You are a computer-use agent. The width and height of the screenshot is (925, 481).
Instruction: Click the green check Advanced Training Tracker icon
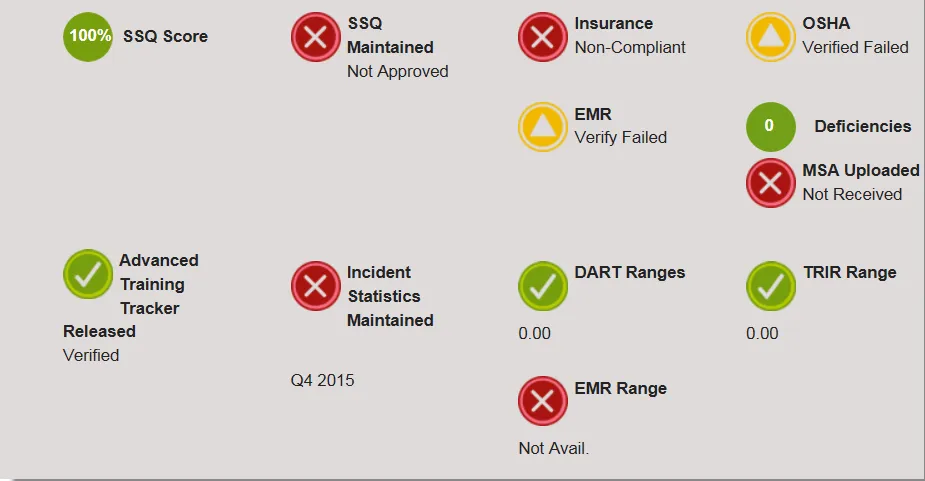click(x=88, y=274)
